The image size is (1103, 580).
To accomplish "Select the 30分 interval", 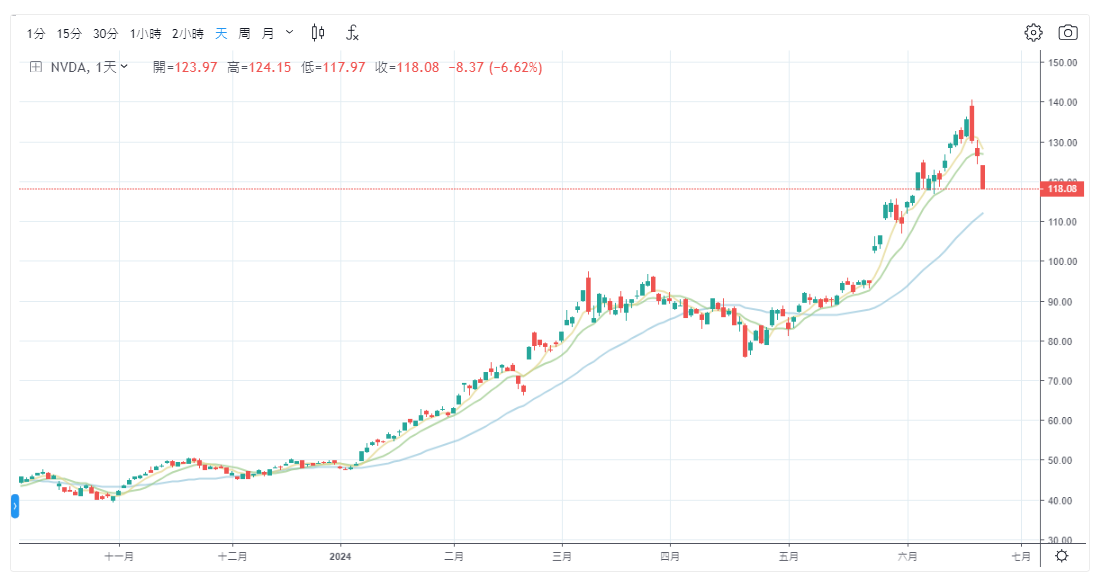I will [x=105, y=33].
